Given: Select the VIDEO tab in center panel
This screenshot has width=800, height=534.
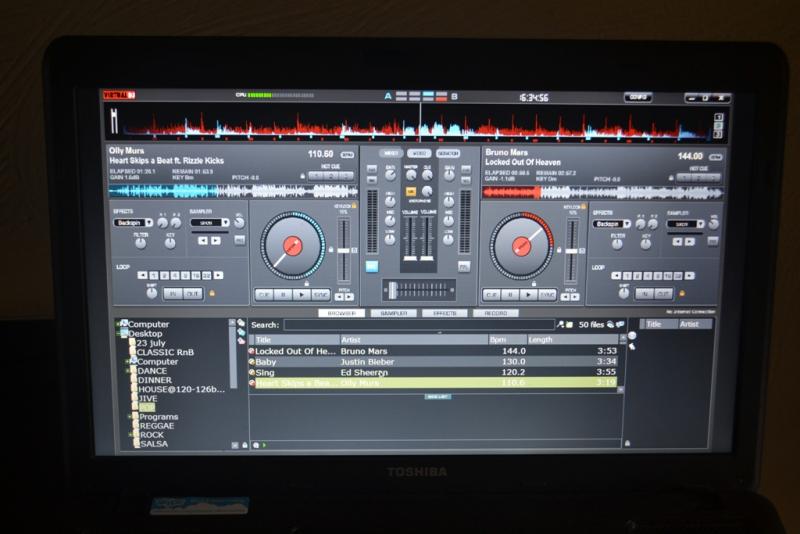Looking at the screenshot, I should (419, 153).
